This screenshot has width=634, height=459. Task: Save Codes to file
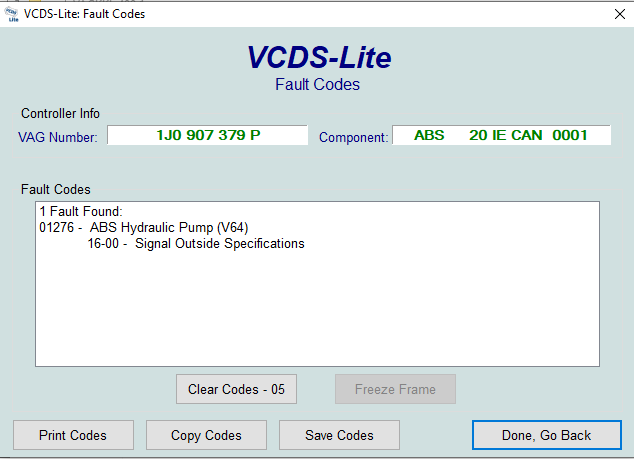339,435
